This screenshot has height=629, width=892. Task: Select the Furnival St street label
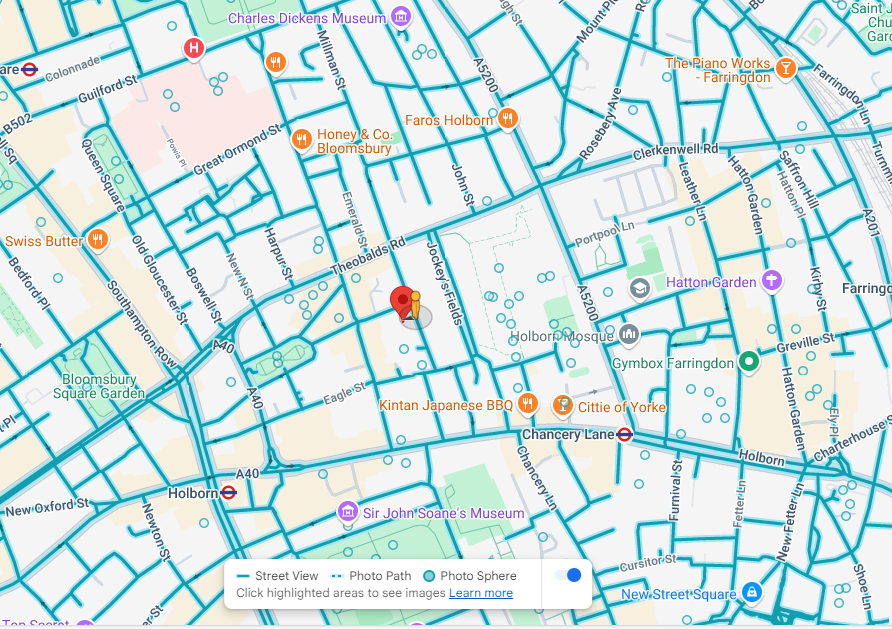point(675,490)
